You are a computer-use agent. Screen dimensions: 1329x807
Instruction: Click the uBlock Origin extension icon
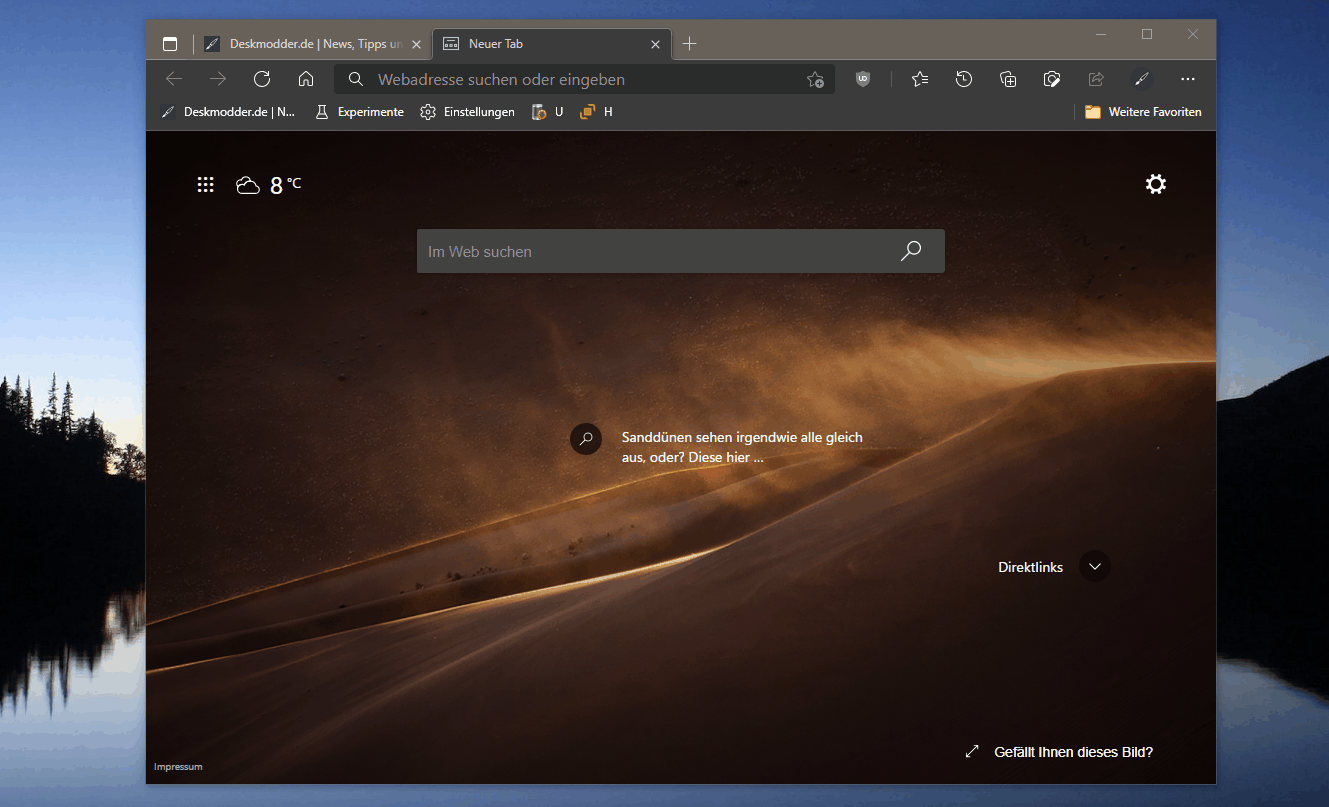coord(863,79)
